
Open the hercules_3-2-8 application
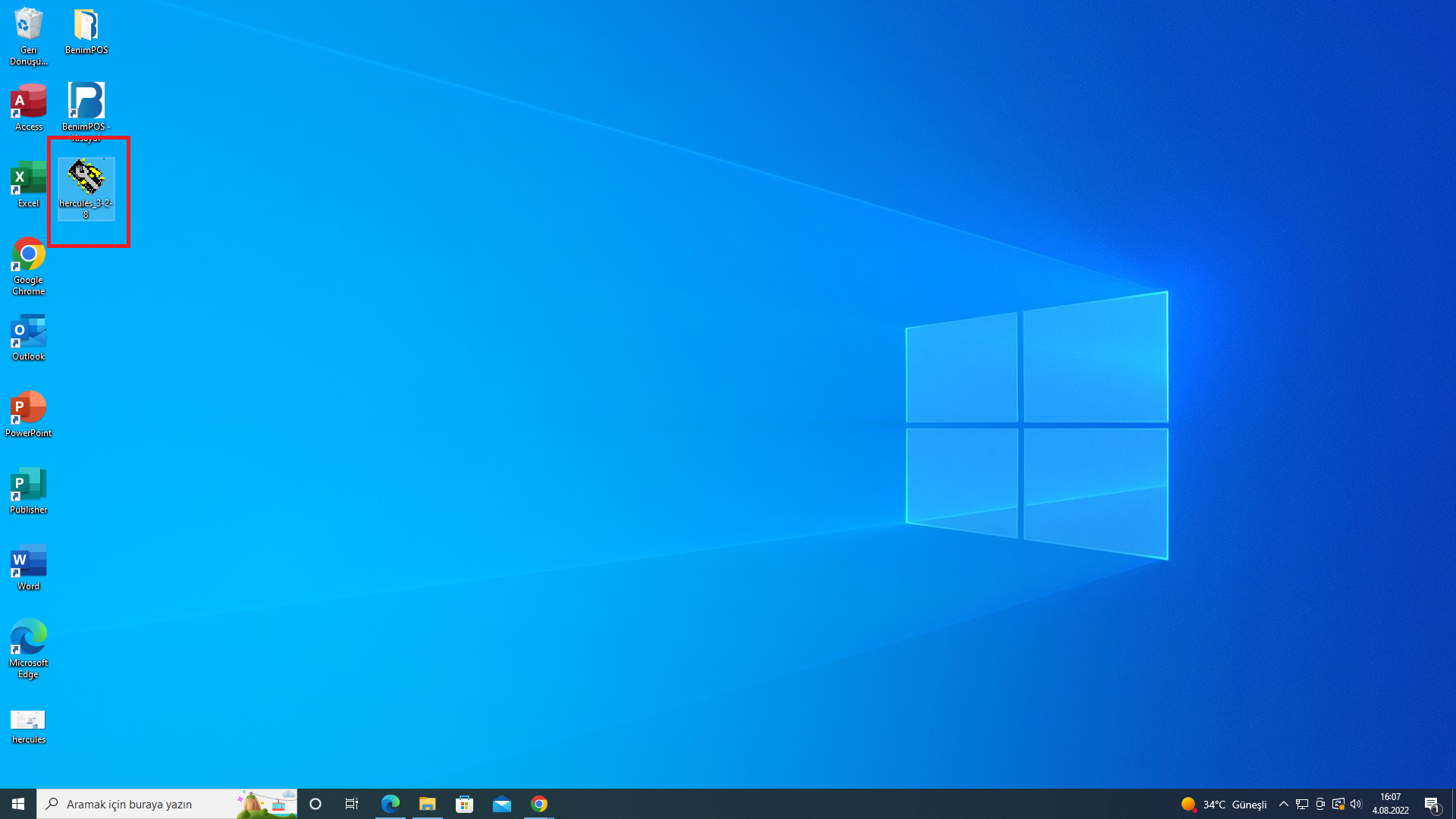pyautogui.click(x=85, y=185)
